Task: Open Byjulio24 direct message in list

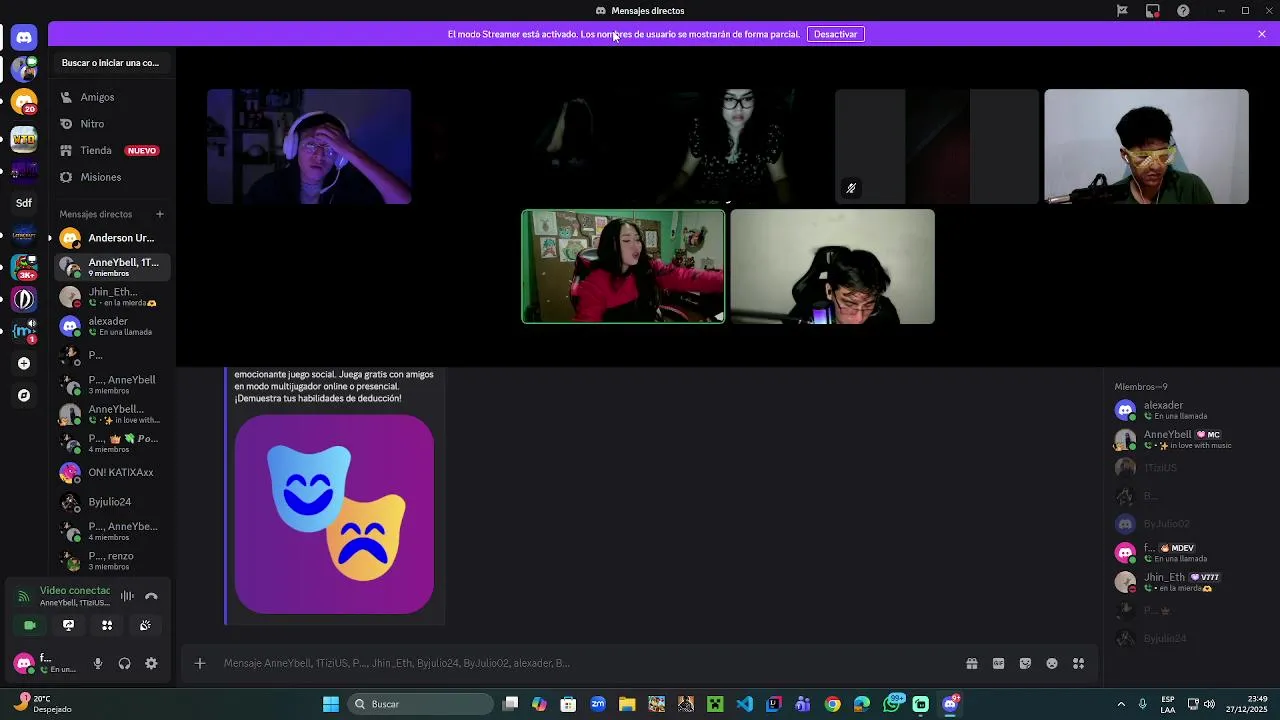Action: click(112, 502)
